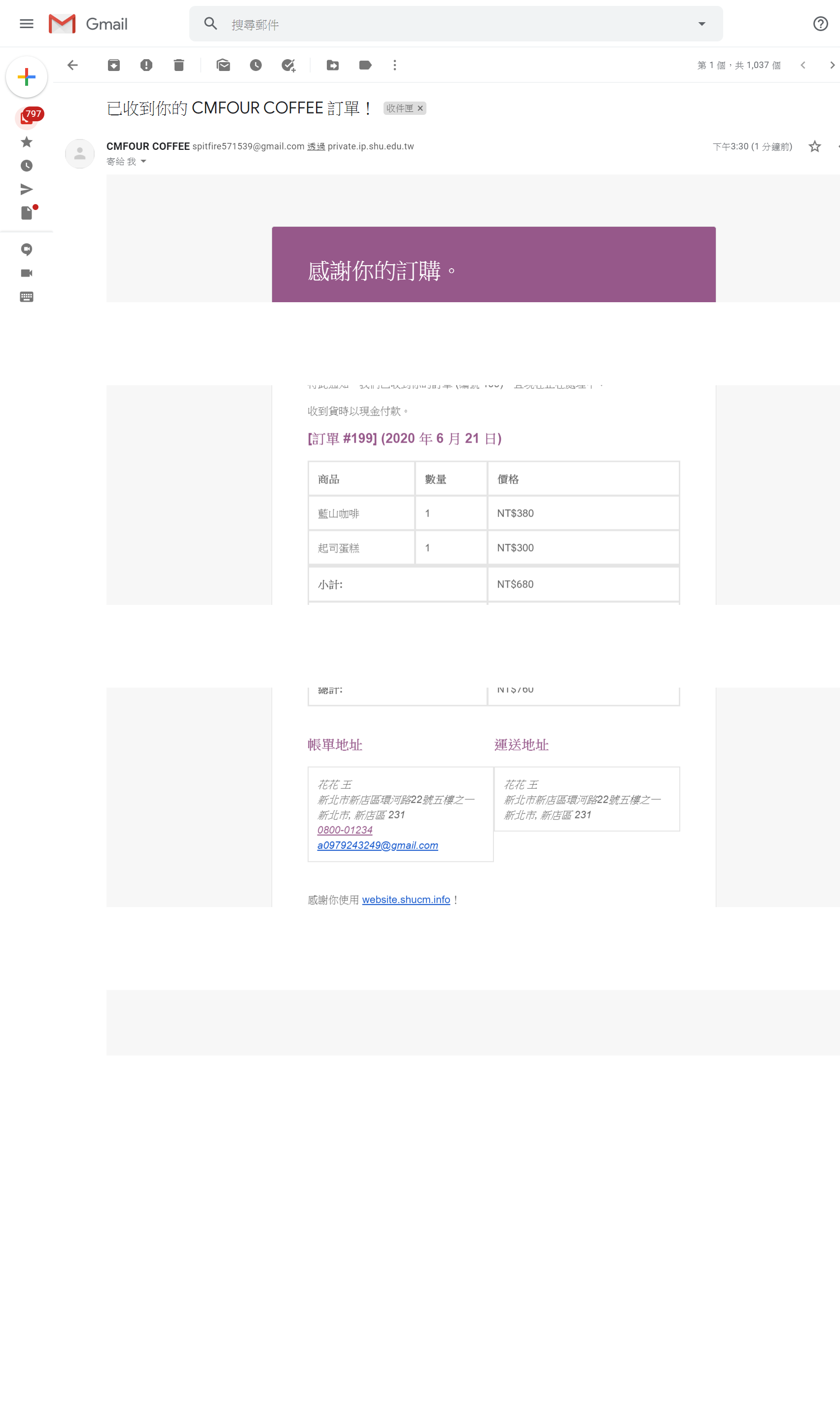Open the three-dot More options menu
The image size is (840, 1408).
click(x=394, y=65)
